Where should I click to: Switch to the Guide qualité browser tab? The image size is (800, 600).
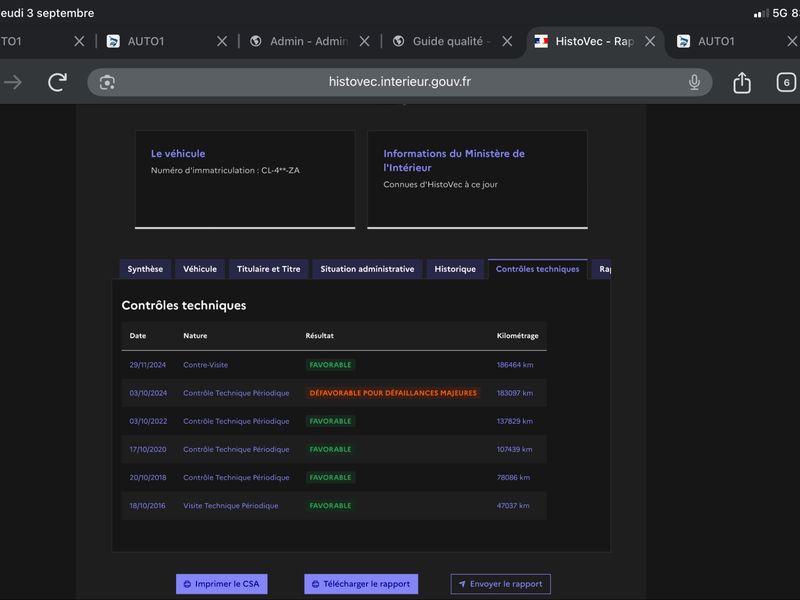point(442,41)
